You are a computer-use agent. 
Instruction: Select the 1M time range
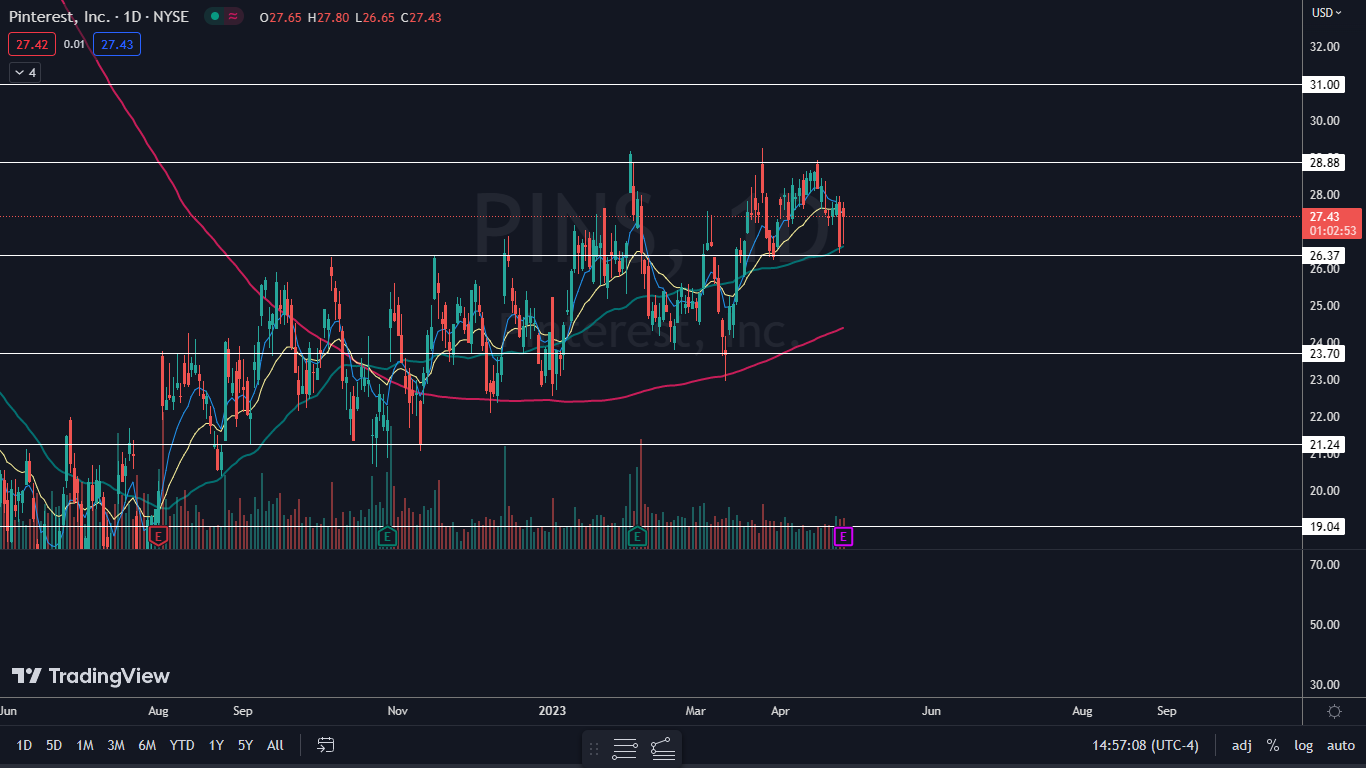point(85,745)
